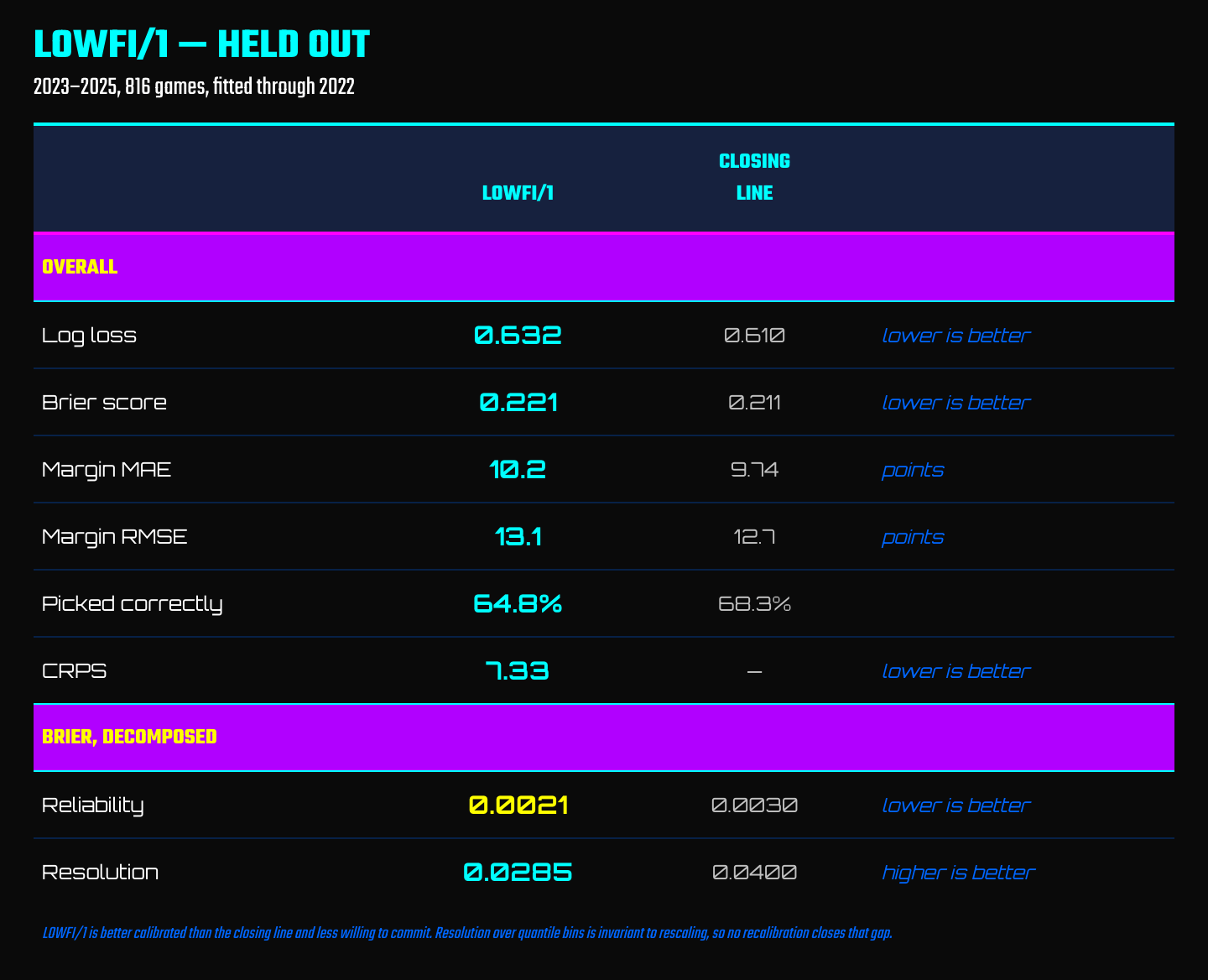Click the BRIER, DECOMPOSED section band
1208x980 pixels.
click(604, 737)
